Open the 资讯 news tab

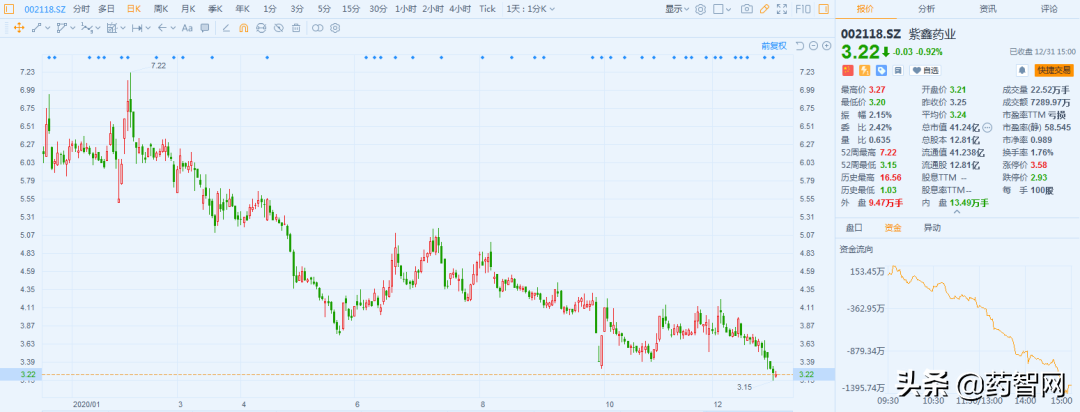click(988, 9)
